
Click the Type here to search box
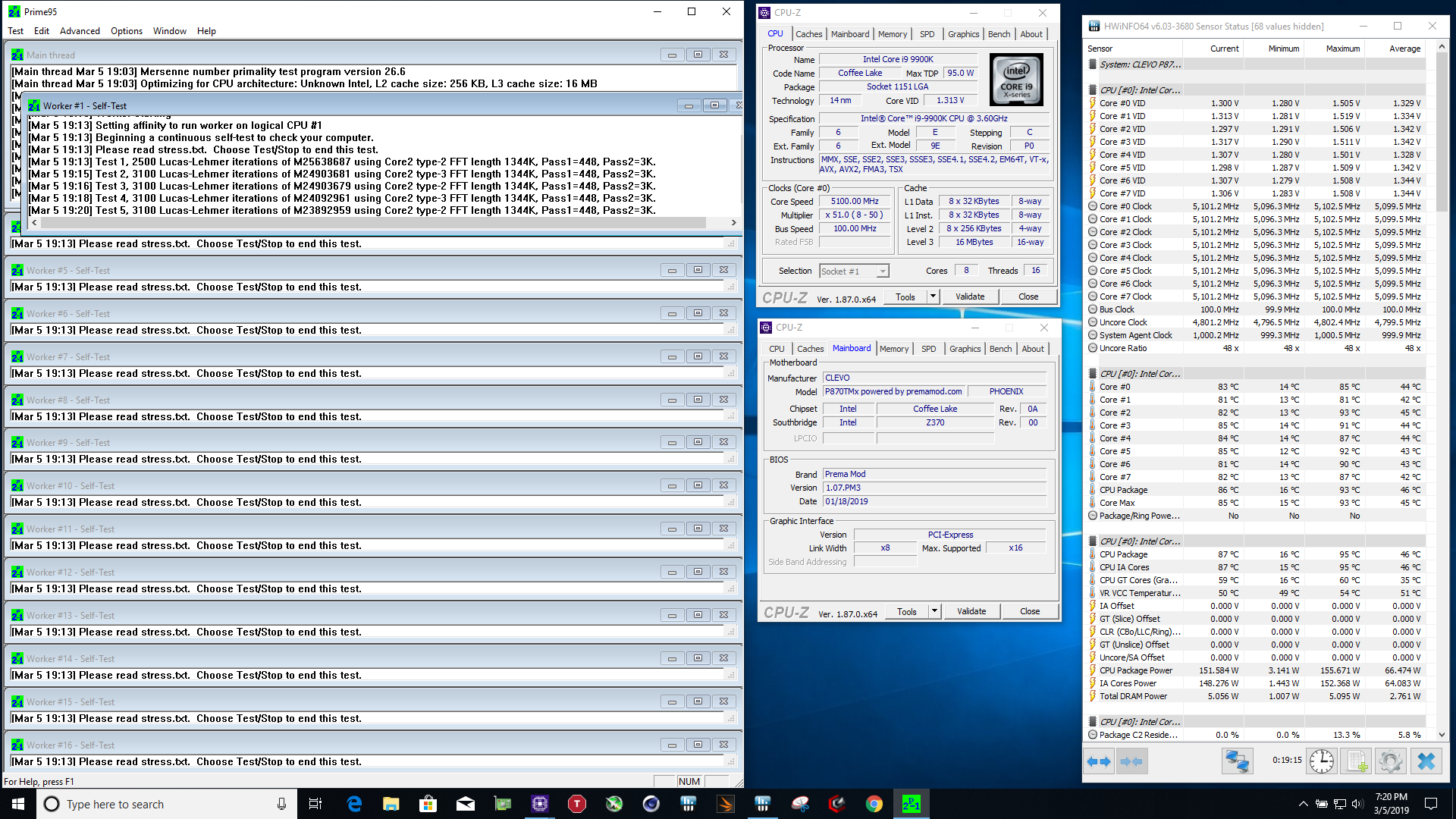(x=165, y=804)
